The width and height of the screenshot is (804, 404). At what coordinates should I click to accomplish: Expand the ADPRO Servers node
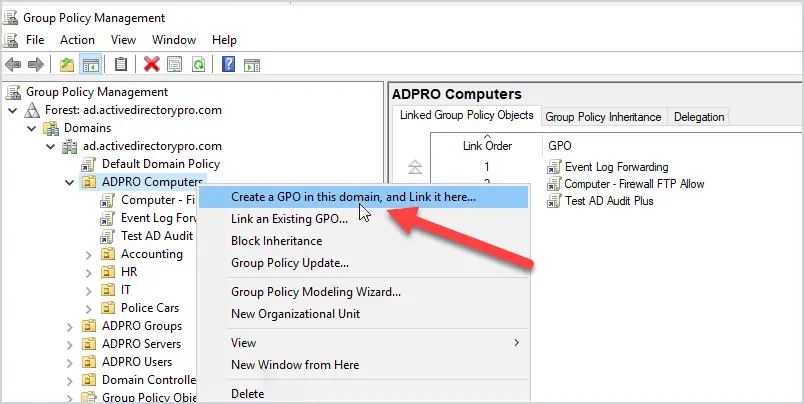(x=69, y=345)
